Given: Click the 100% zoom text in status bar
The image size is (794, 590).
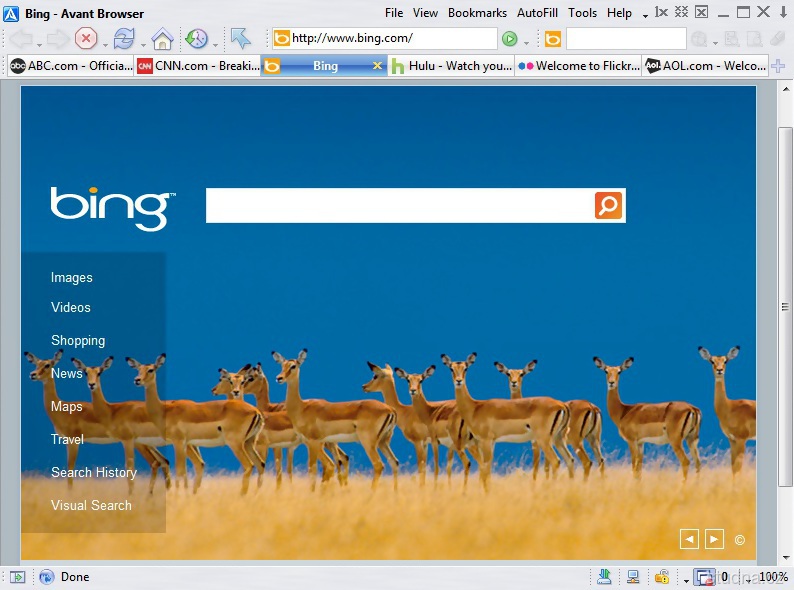Looking at the screenshot, I should (x=773, y=577).
